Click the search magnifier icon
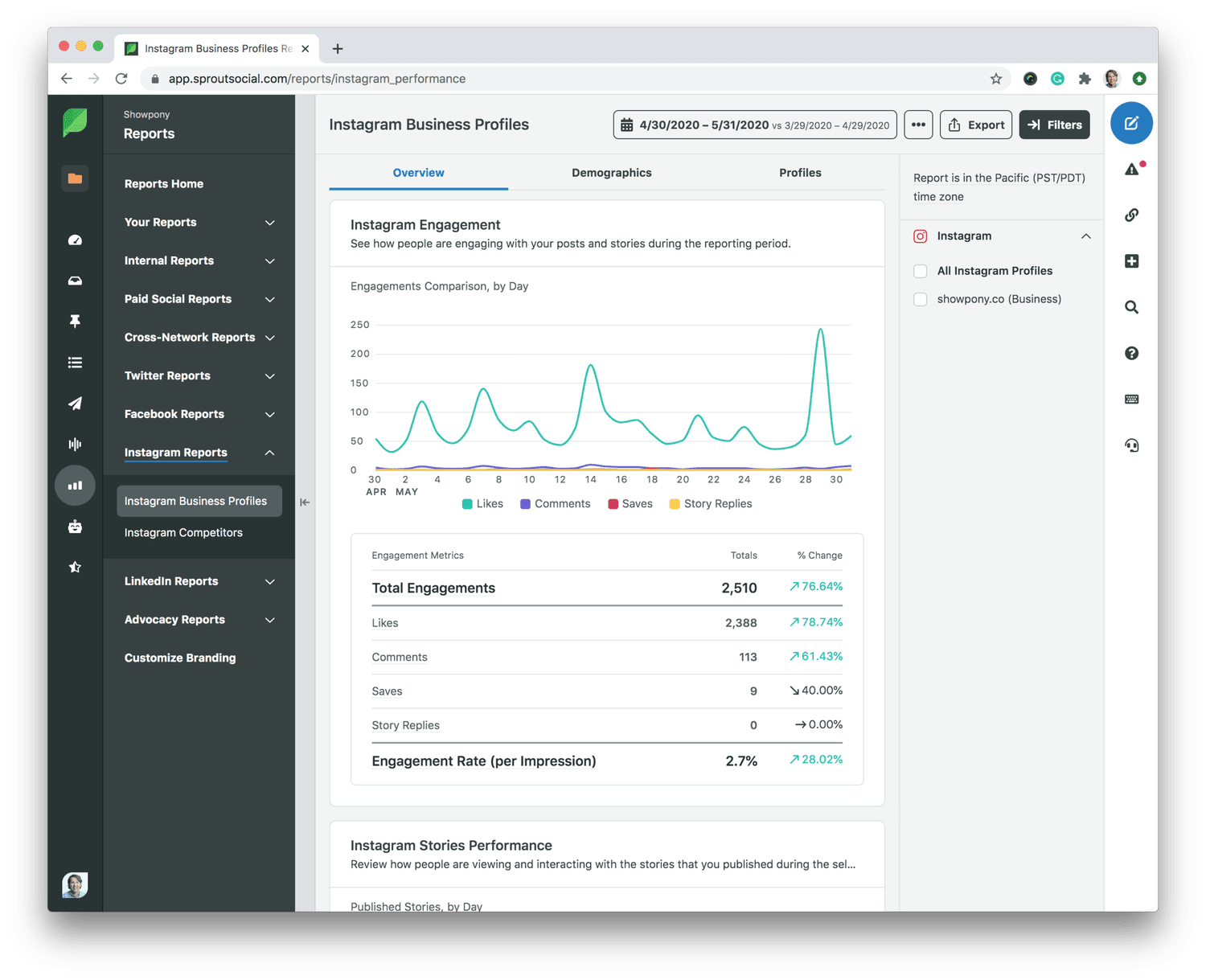 pos(1131,307)
